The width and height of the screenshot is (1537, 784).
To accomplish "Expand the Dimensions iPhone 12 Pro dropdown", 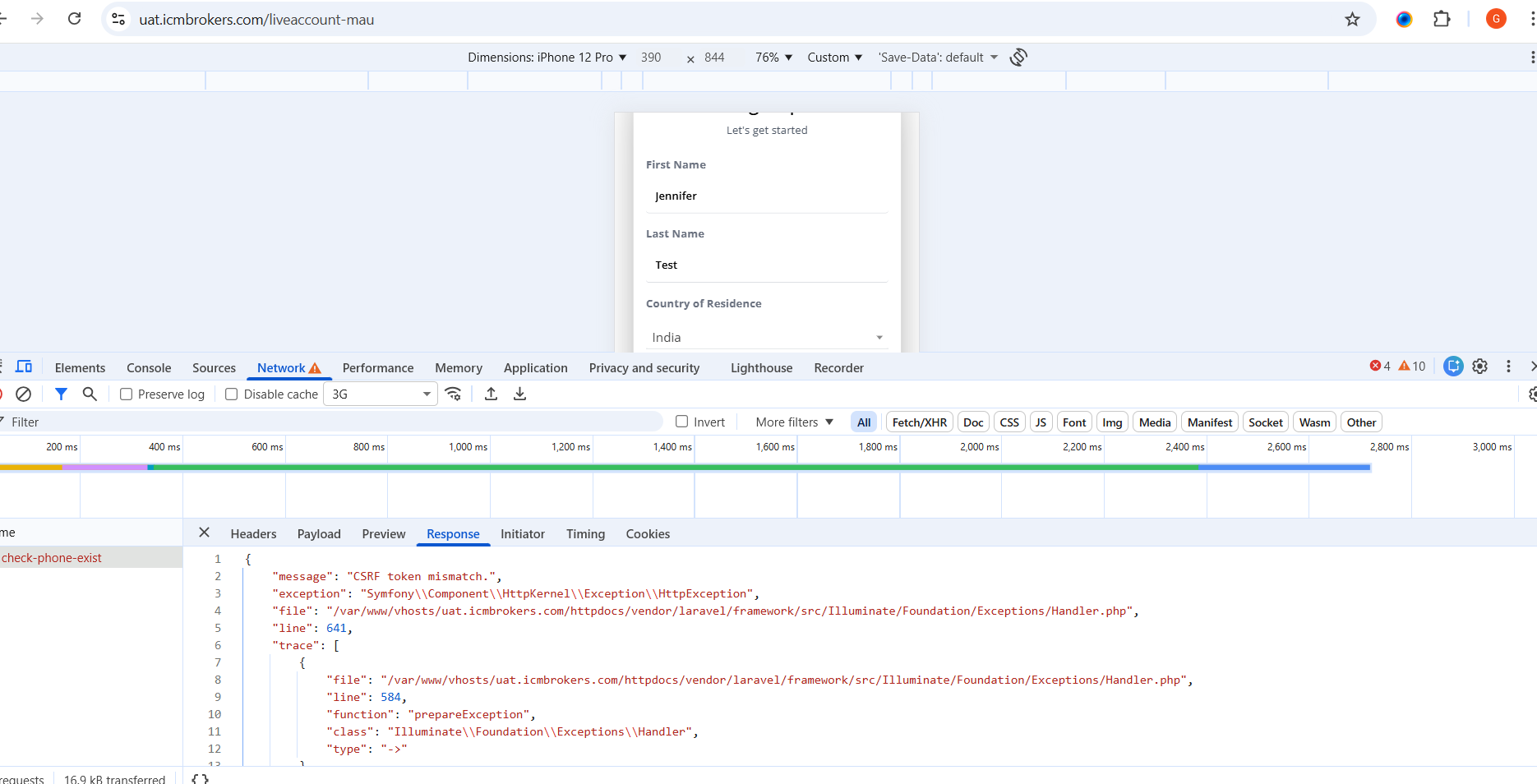I will 547,58.
